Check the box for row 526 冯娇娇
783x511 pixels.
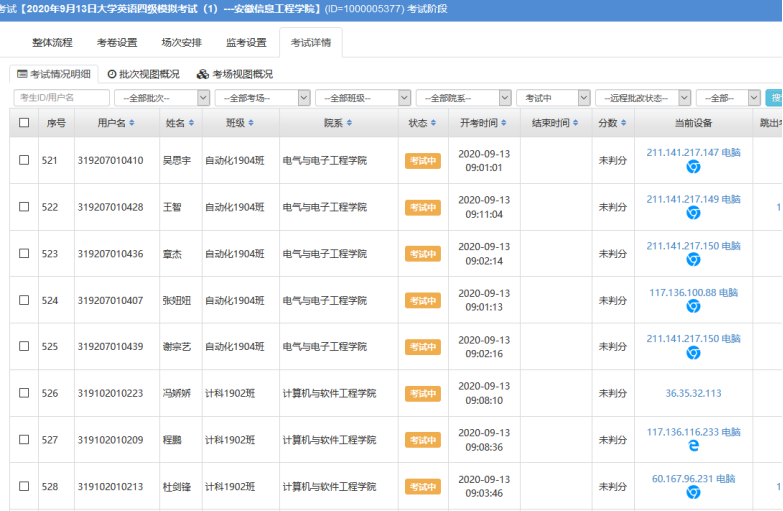coord(24,393)
